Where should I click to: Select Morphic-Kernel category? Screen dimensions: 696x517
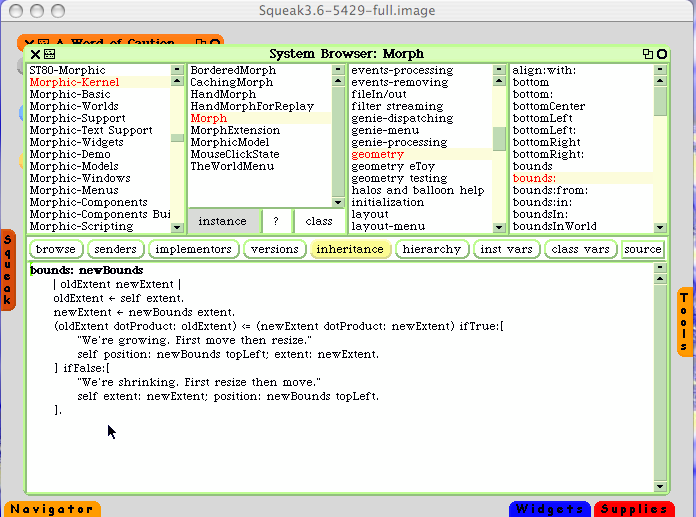click(99, 82)
